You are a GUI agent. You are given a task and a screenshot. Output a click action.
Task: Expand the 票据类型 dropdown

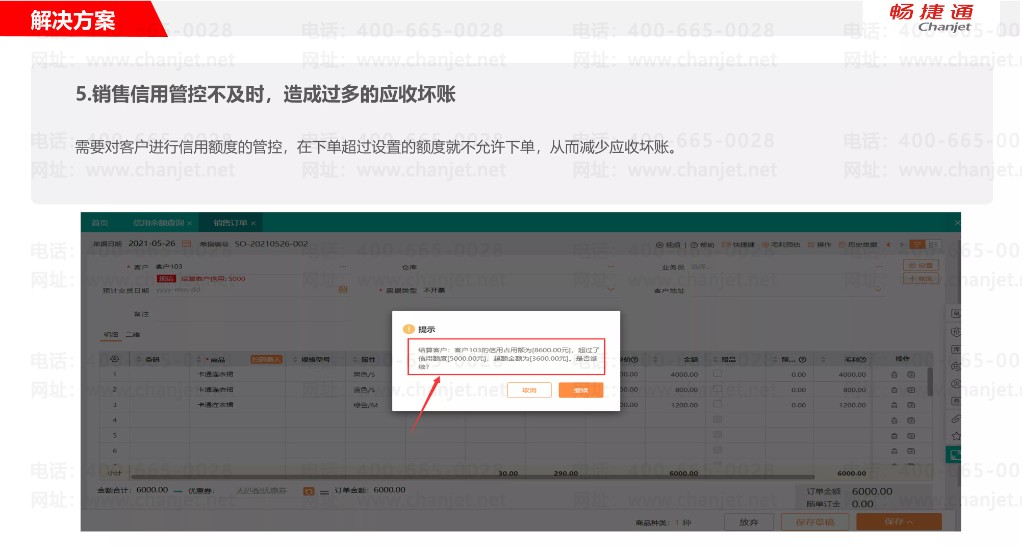pyautogui.click(x=610, y=289)
